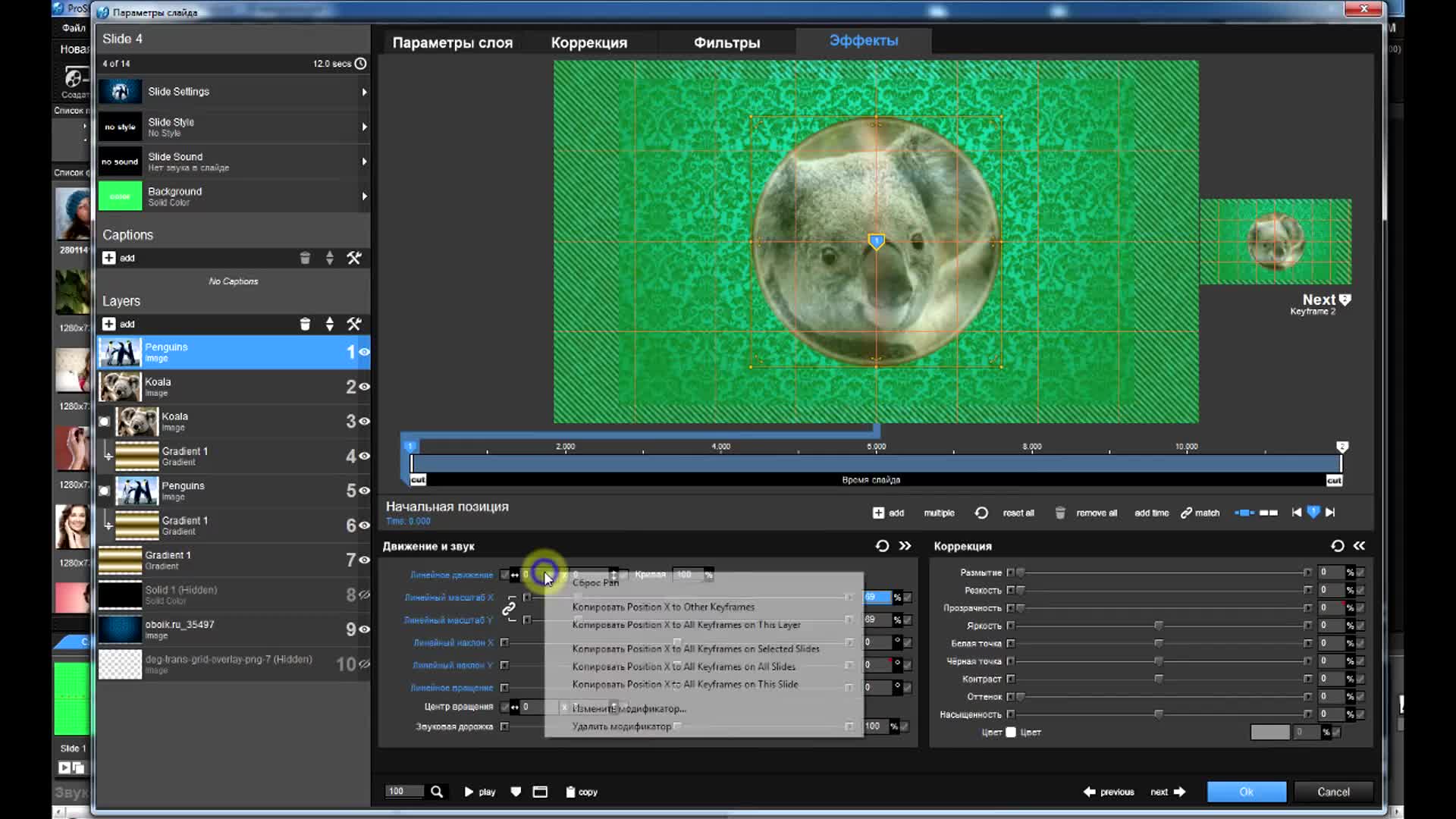The width and height of the screenshot is (1456, 819).
Task: Click the zoom magnifier icon
Action: click(437, 792)
